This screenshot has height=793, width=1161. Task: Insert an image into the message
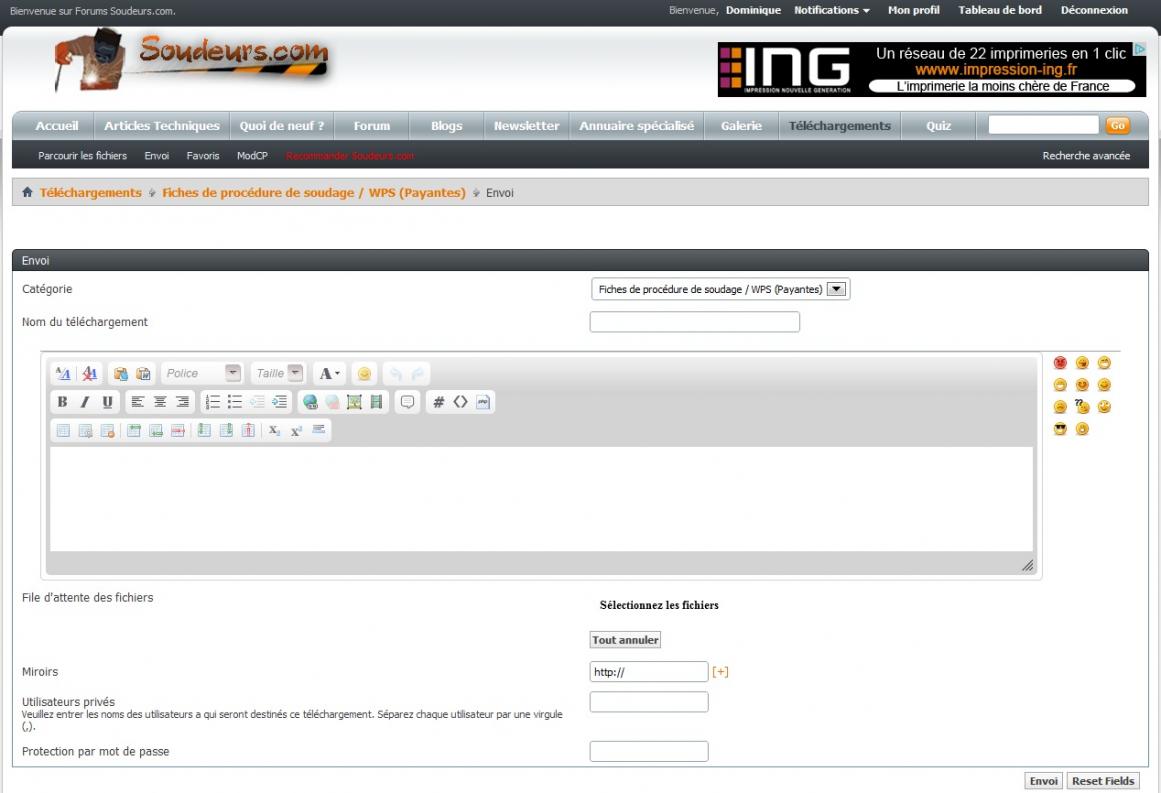pyautogui.click(x=354, y=402)
